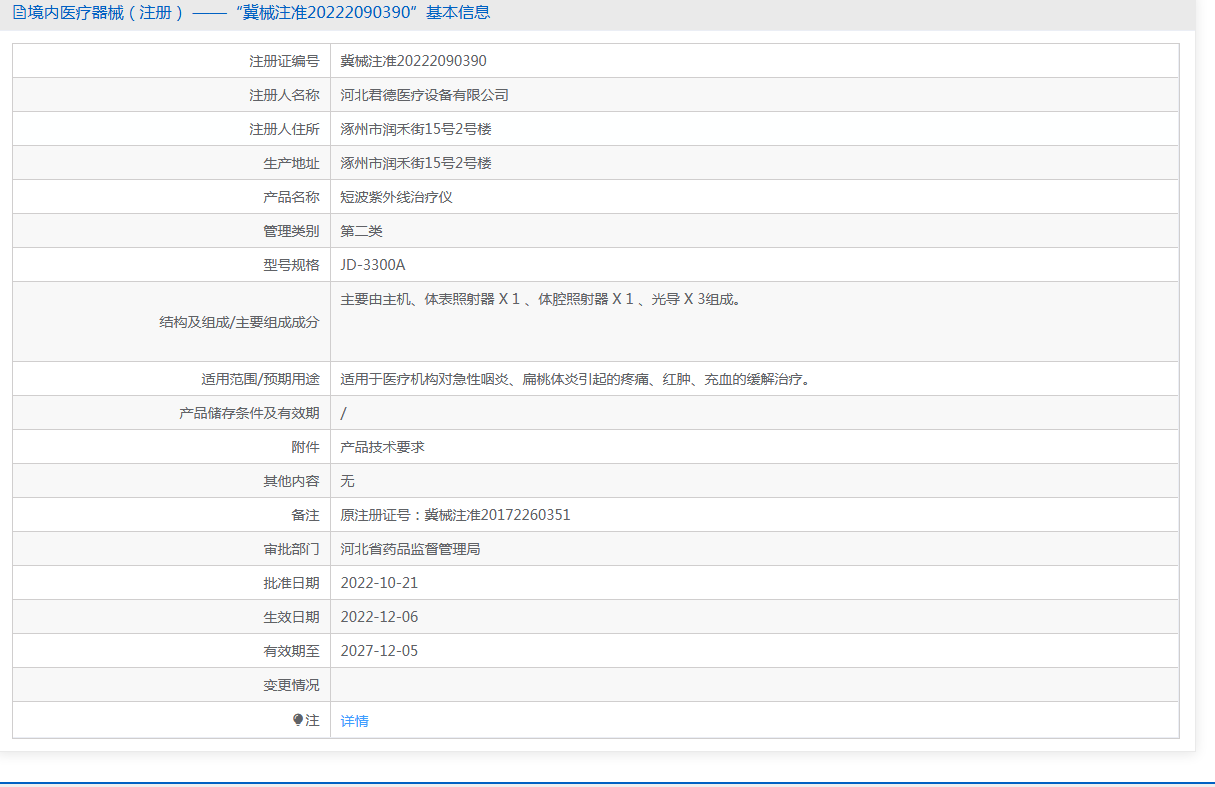Click the intended use text 适用于医疗机构

pos(575,379)
